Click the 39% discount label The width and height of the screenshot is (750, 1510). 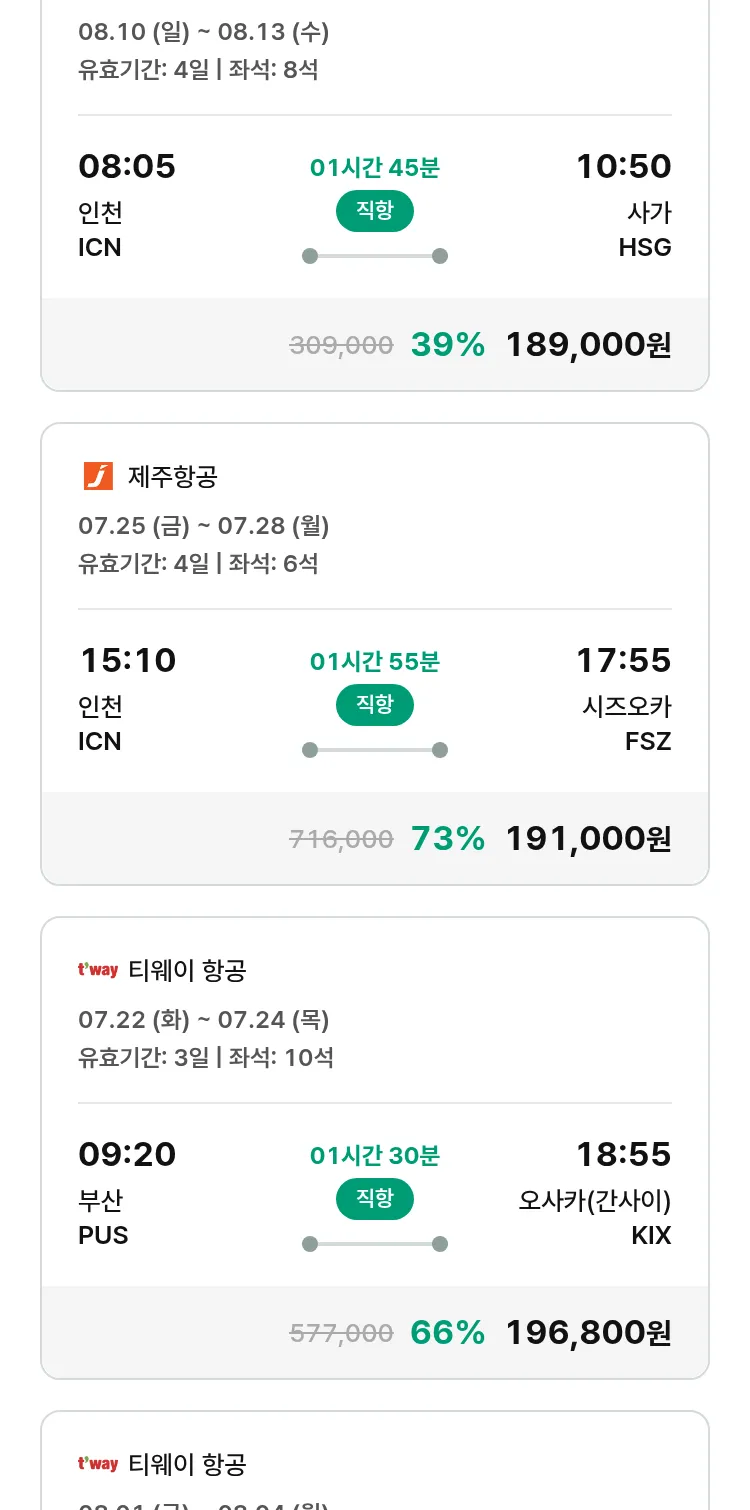coord(448,345)
